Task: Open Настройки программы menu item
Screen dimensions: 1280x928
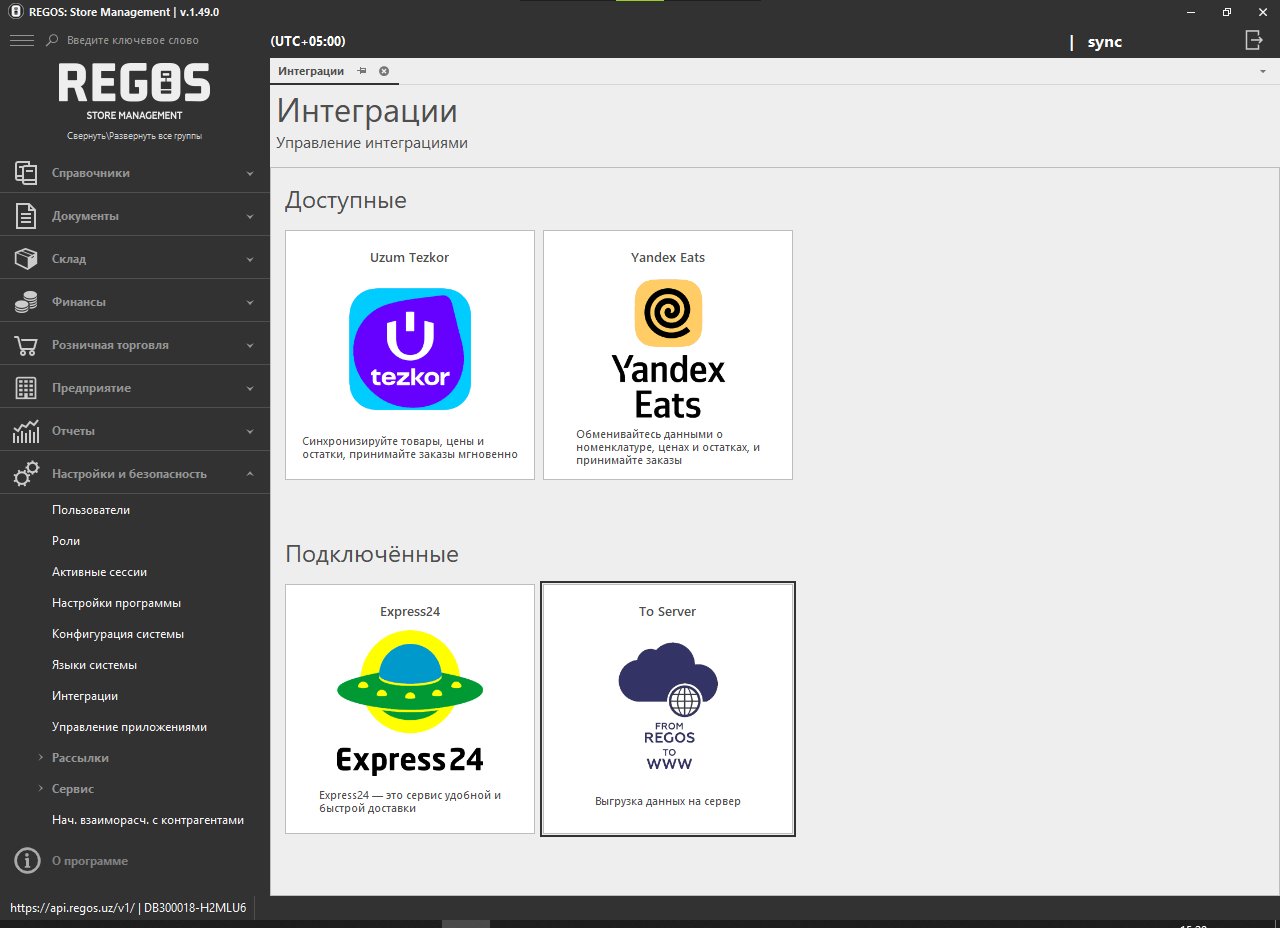Action: (116, 603)
